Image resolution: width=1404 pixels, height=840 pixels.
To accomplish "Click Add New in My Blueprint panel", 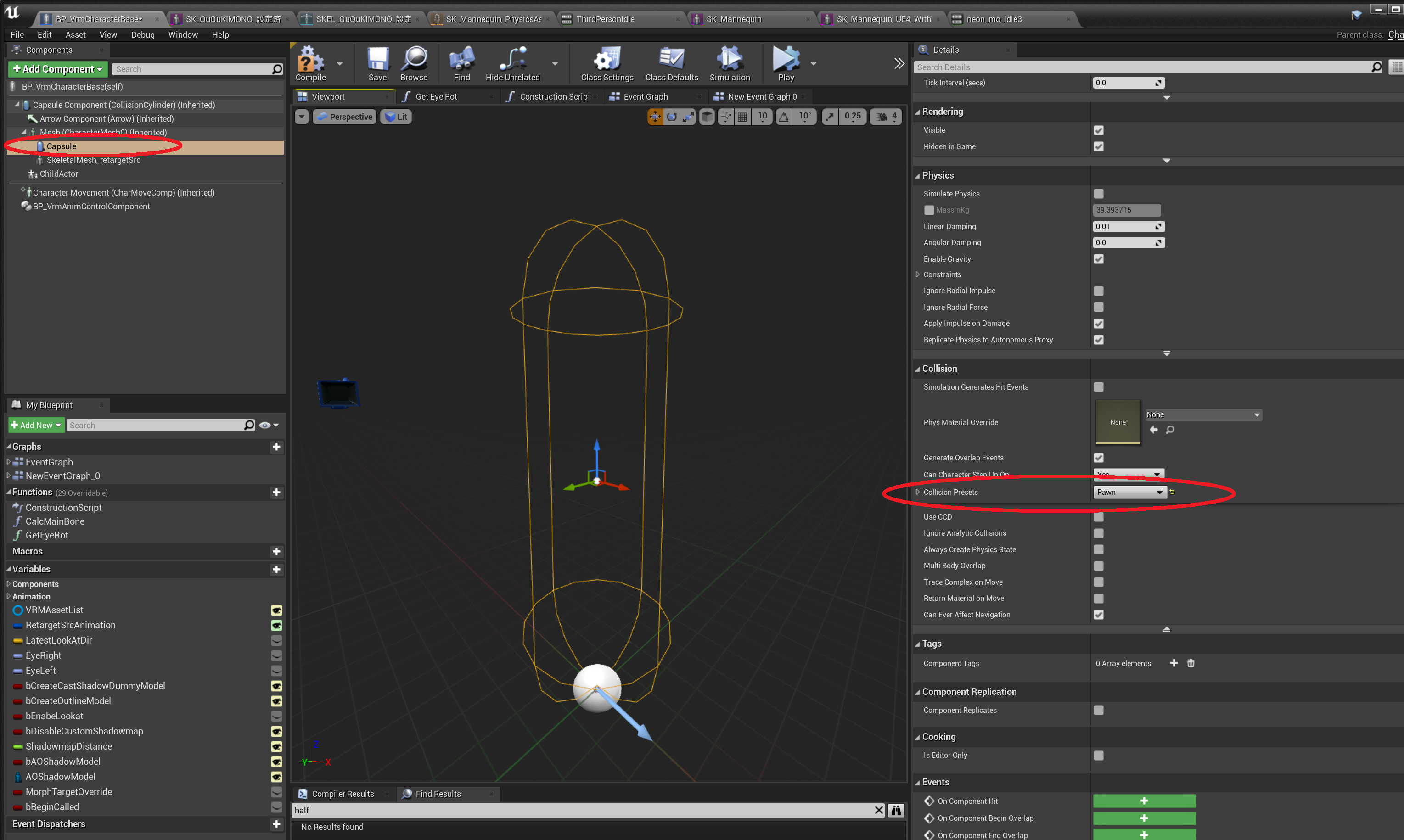I will pos(35,425).
